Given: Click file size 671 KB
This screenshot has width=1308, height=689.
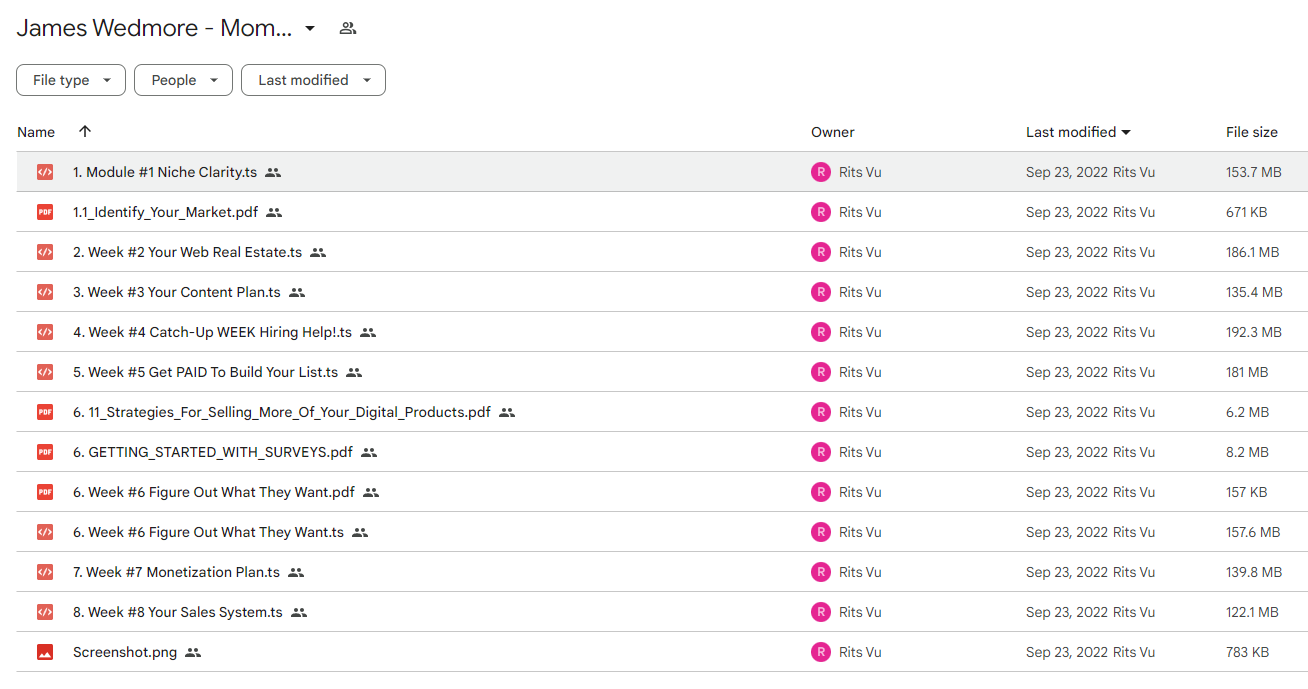Looking at the screenshot, I should click(x=1247, y=212).
